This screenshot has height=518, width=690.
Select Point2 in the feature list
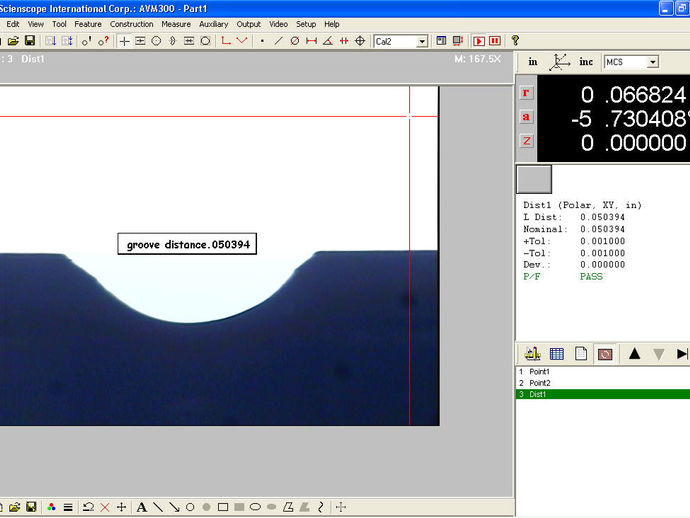click(603, 383)
